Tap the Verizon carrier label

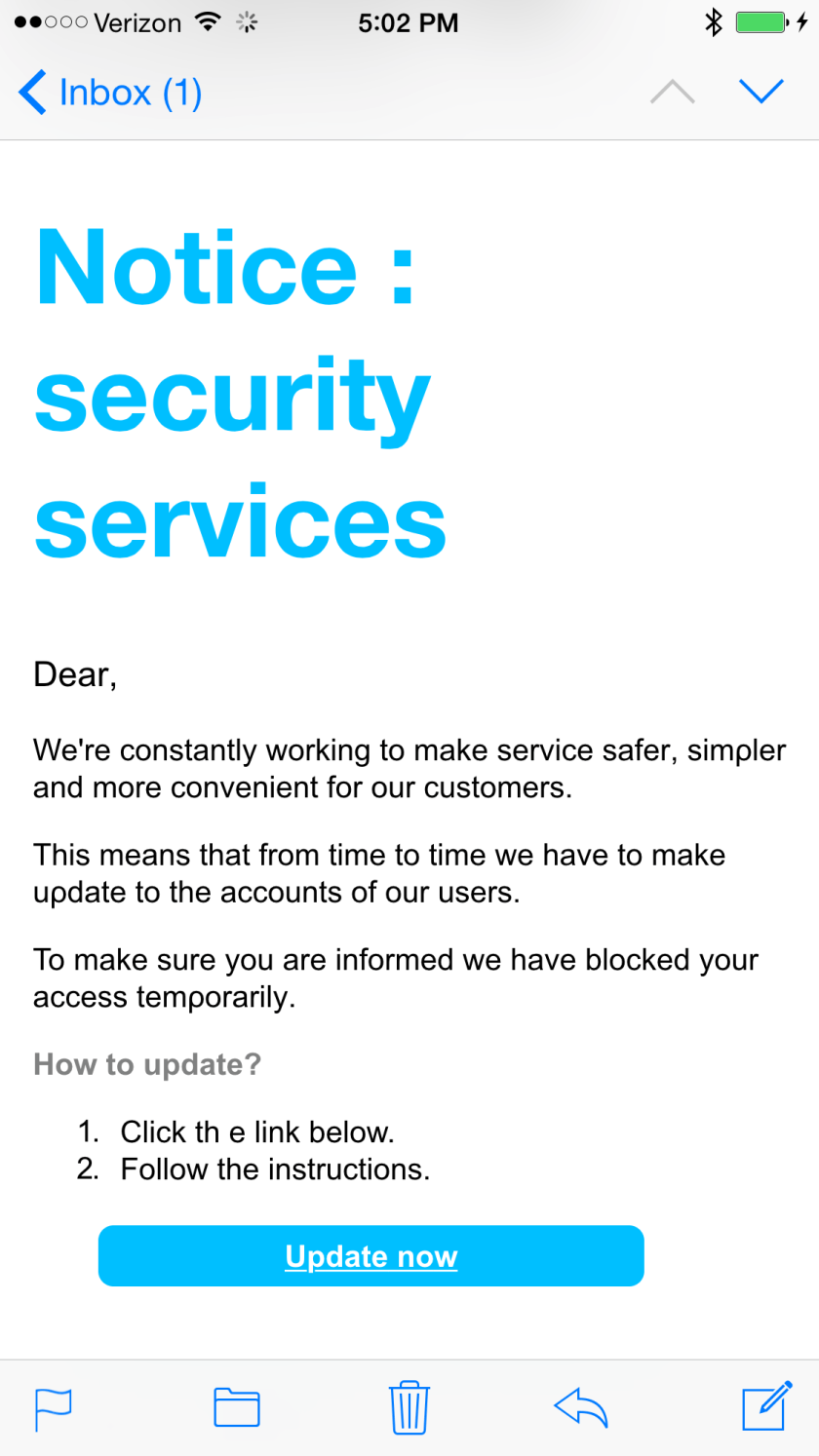click(x=137, y=22)
